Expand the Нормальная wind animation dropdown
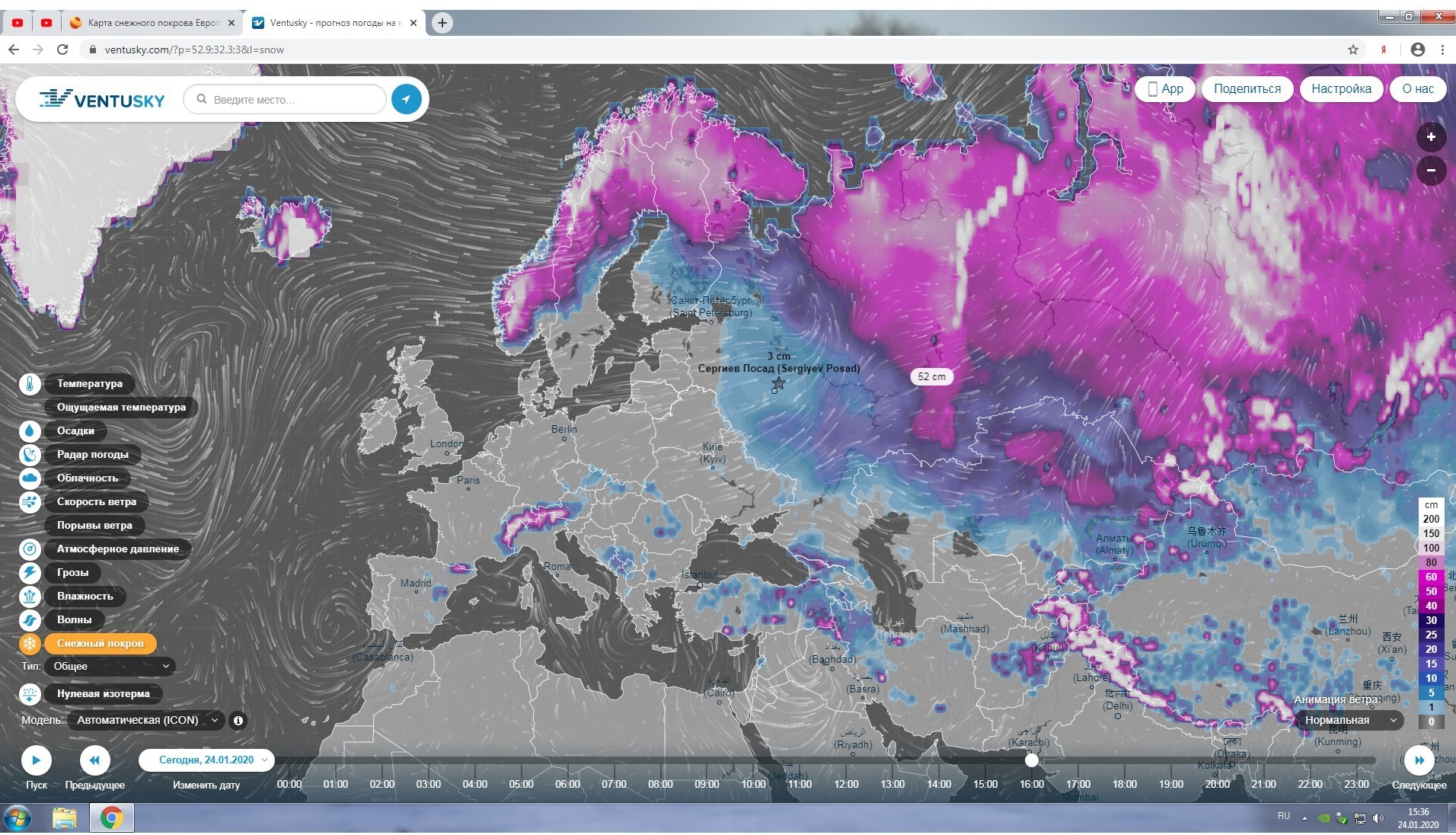This screenshot has width=1456, height=835. click(x=1349, y=721)
